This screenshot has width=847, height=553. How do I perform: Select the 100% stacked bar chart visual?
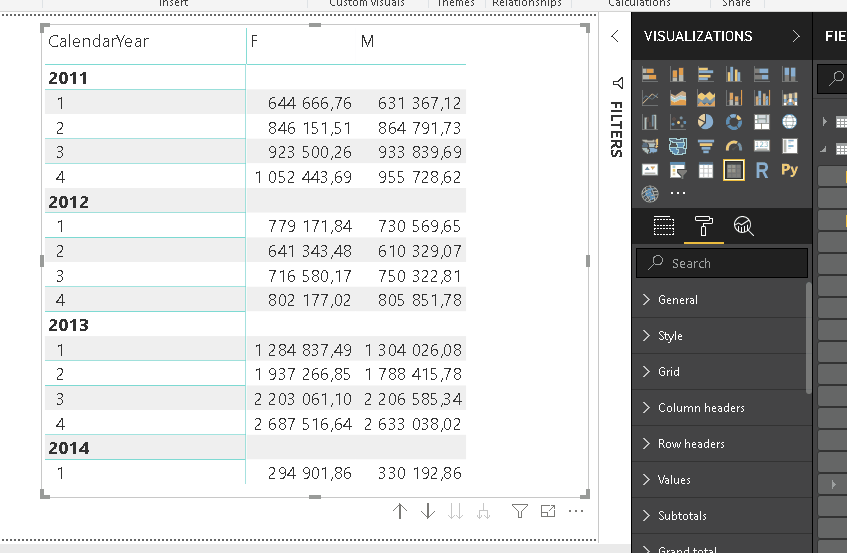762,74
